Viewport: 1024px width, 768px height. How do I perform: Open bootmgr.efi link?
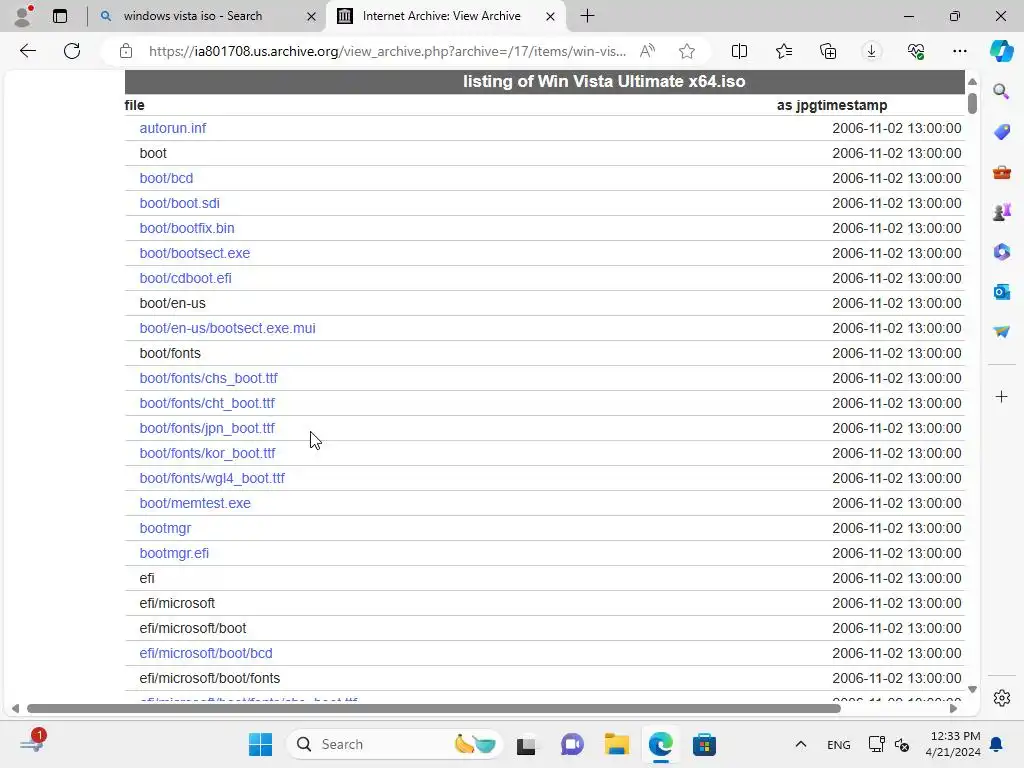[x=174, y=553]
